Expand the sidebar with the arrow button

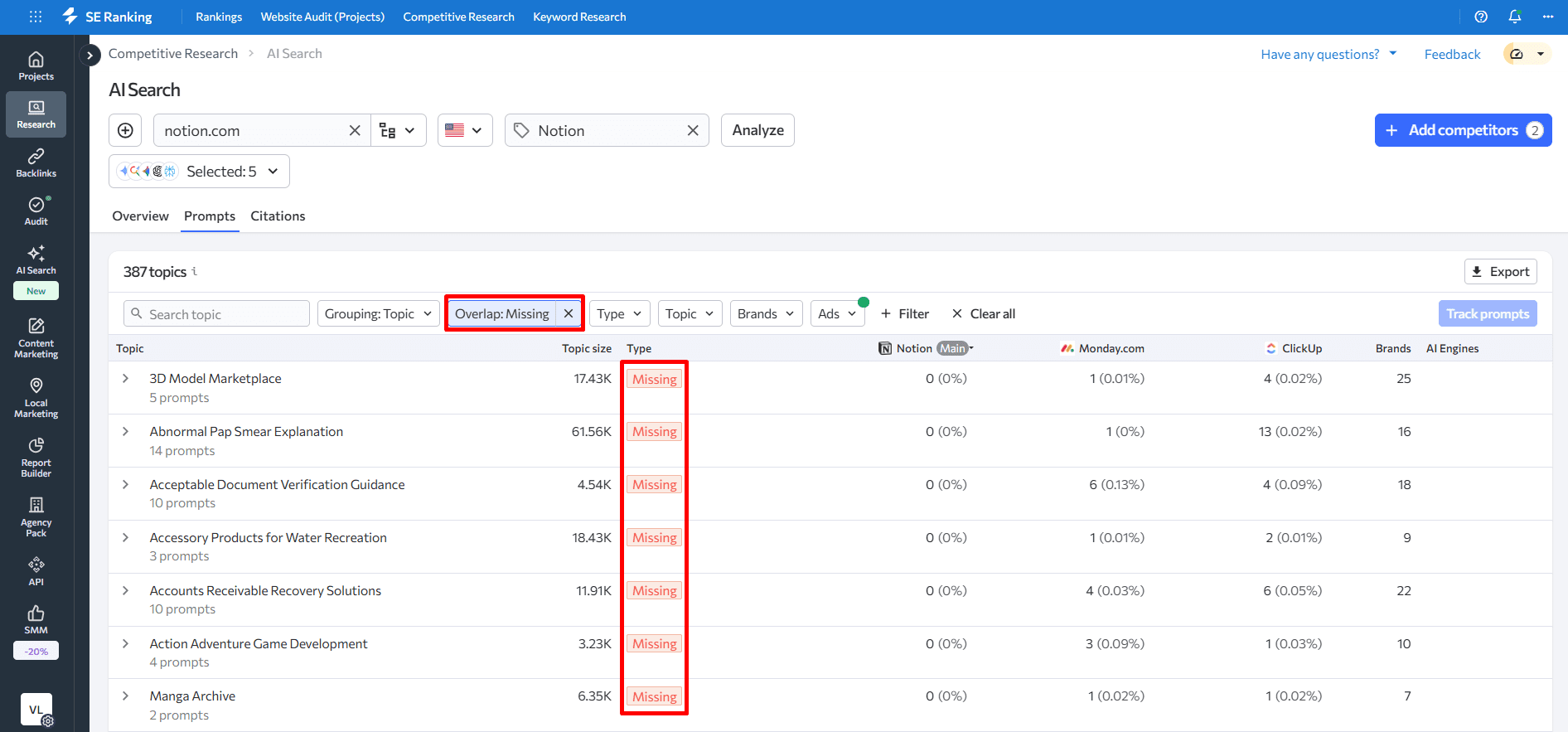pyautogui.click(x=90, y=55)
